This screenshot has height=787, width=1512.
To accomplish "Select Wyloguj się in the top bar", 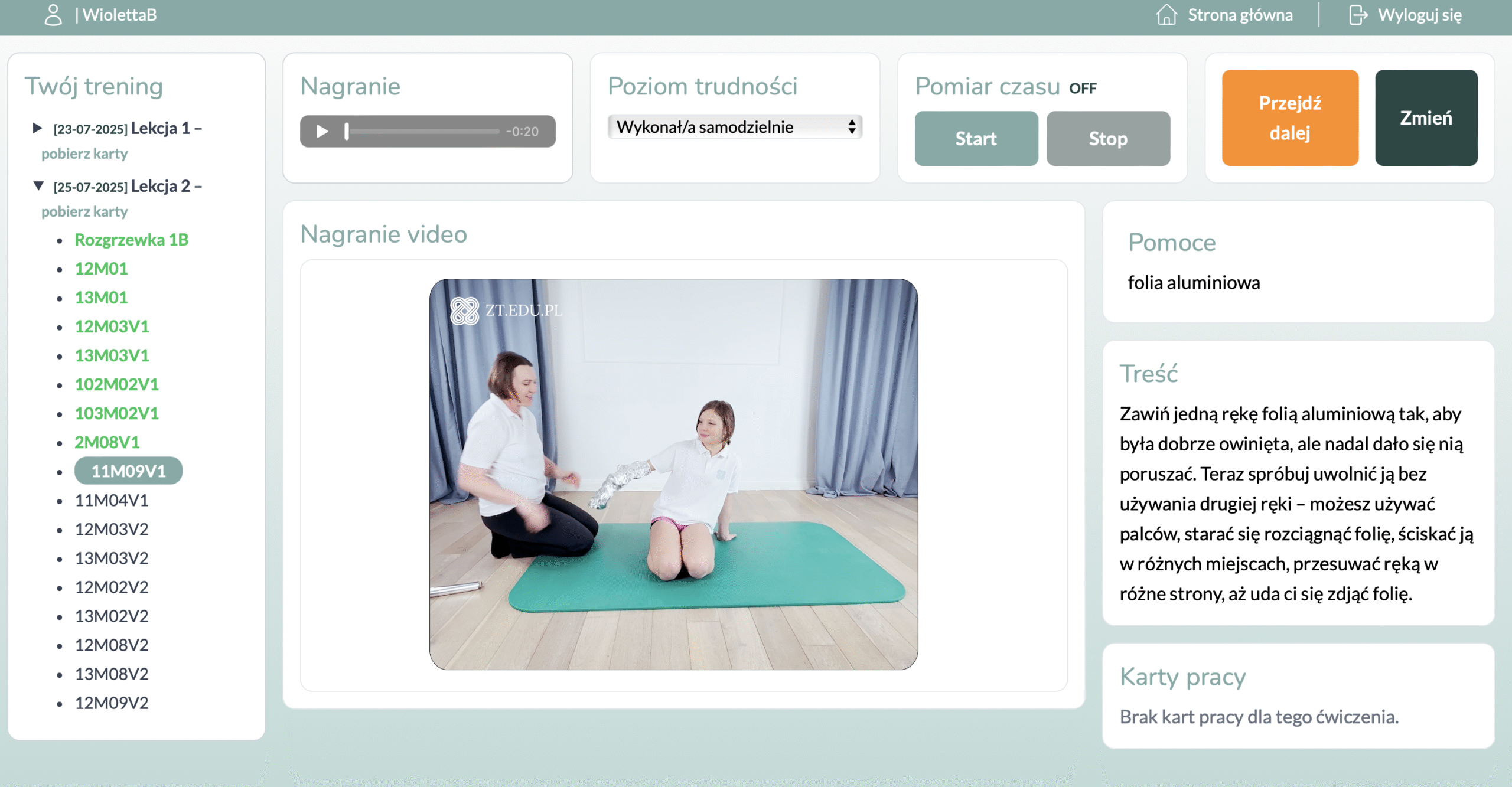I will [1419, 15].
